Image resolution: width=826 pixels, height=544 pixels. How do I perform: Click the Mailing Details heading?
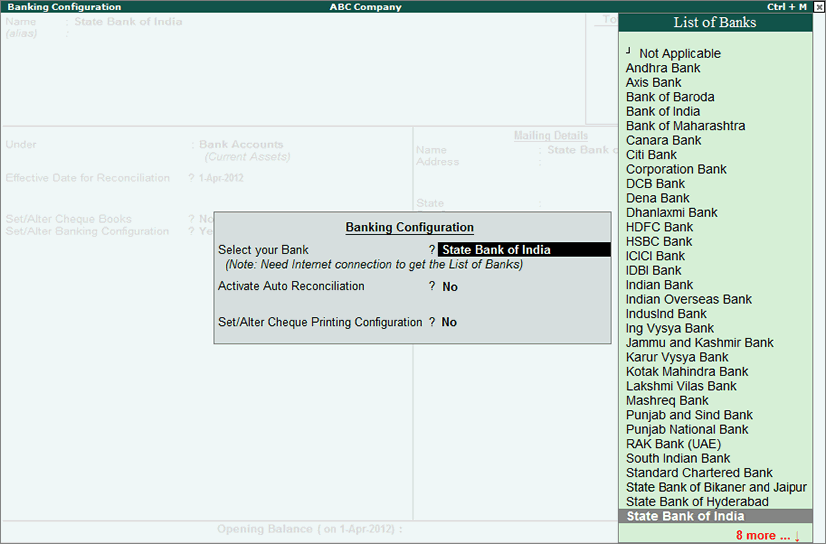tap(550, 135)
